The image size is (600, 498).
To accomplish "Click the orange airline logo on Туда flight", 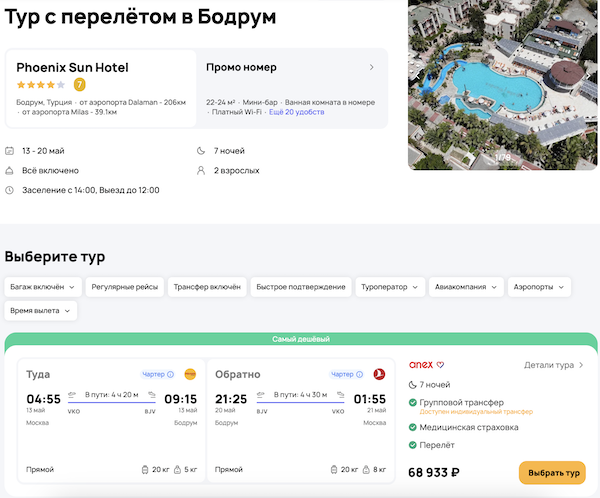I will tap(189, 375).
